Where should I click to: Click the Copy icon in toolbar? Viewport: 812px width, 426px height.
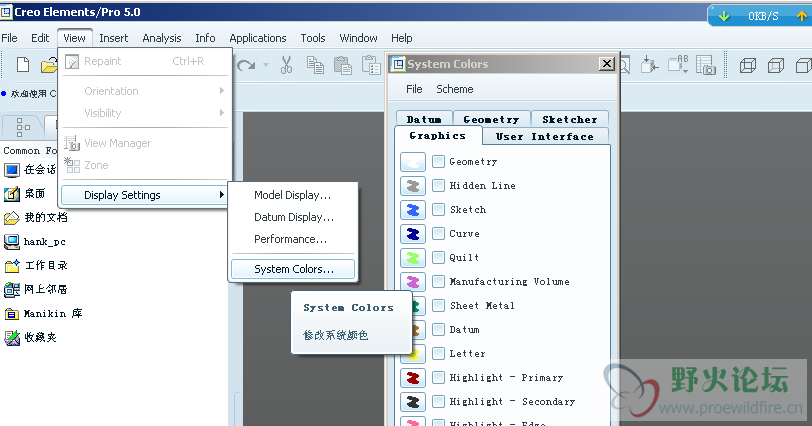click(x=315, y=65)
